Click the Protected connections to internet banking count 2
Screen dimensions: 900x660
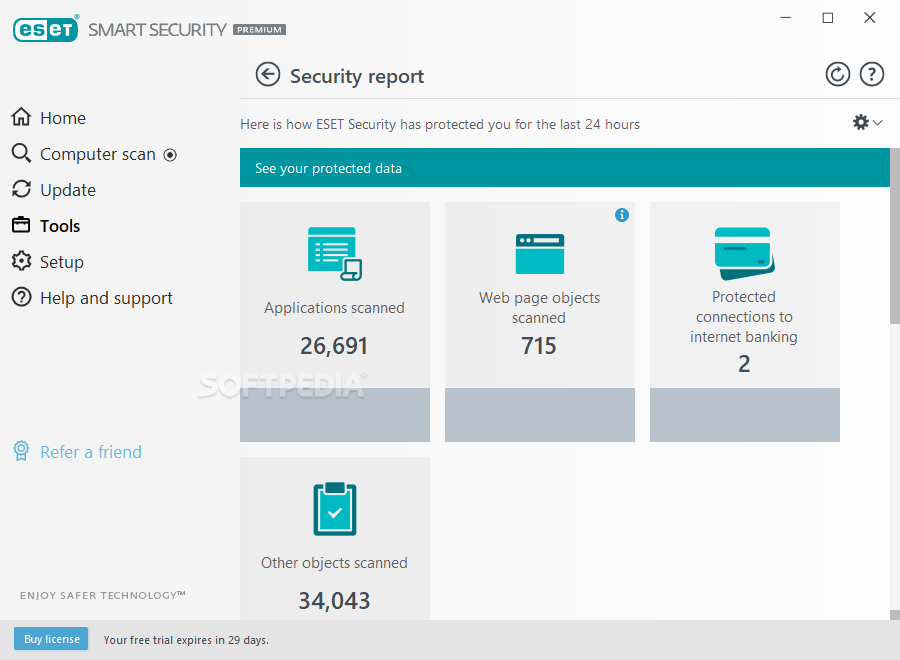click(x=744, y=364)
